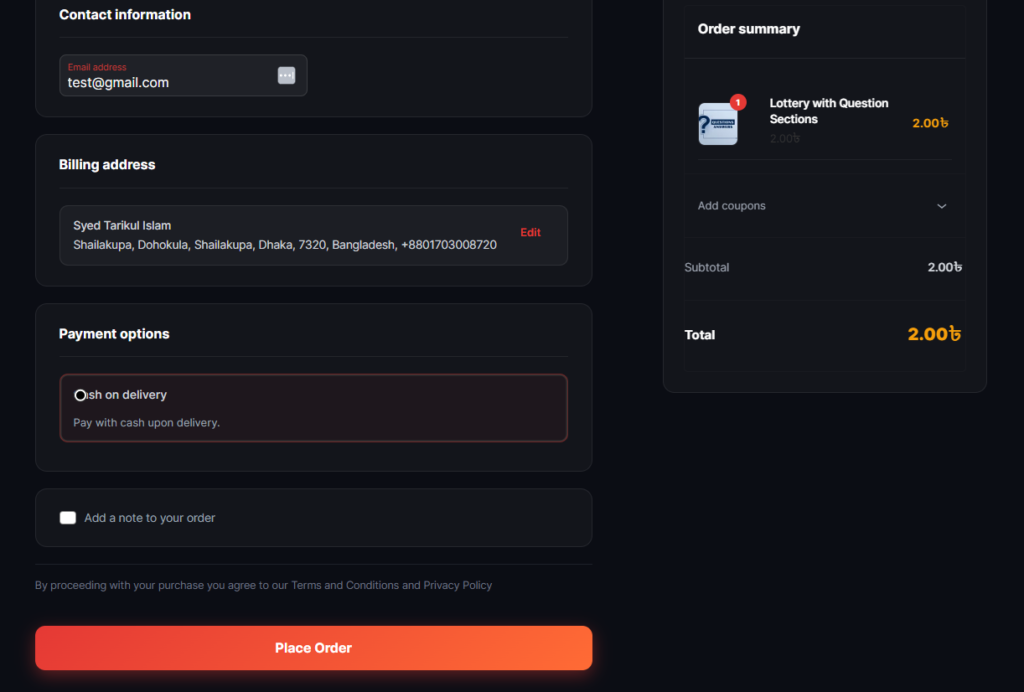Click the three-dots autofill icon in email field
Screen dimensions: 1024x692
[x=286, y=75]
